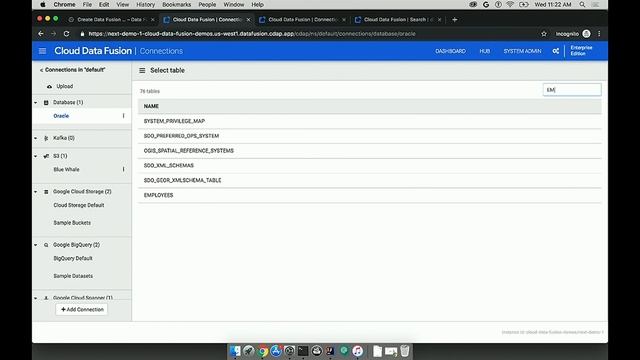Open the Bookmarks menu

176,4
